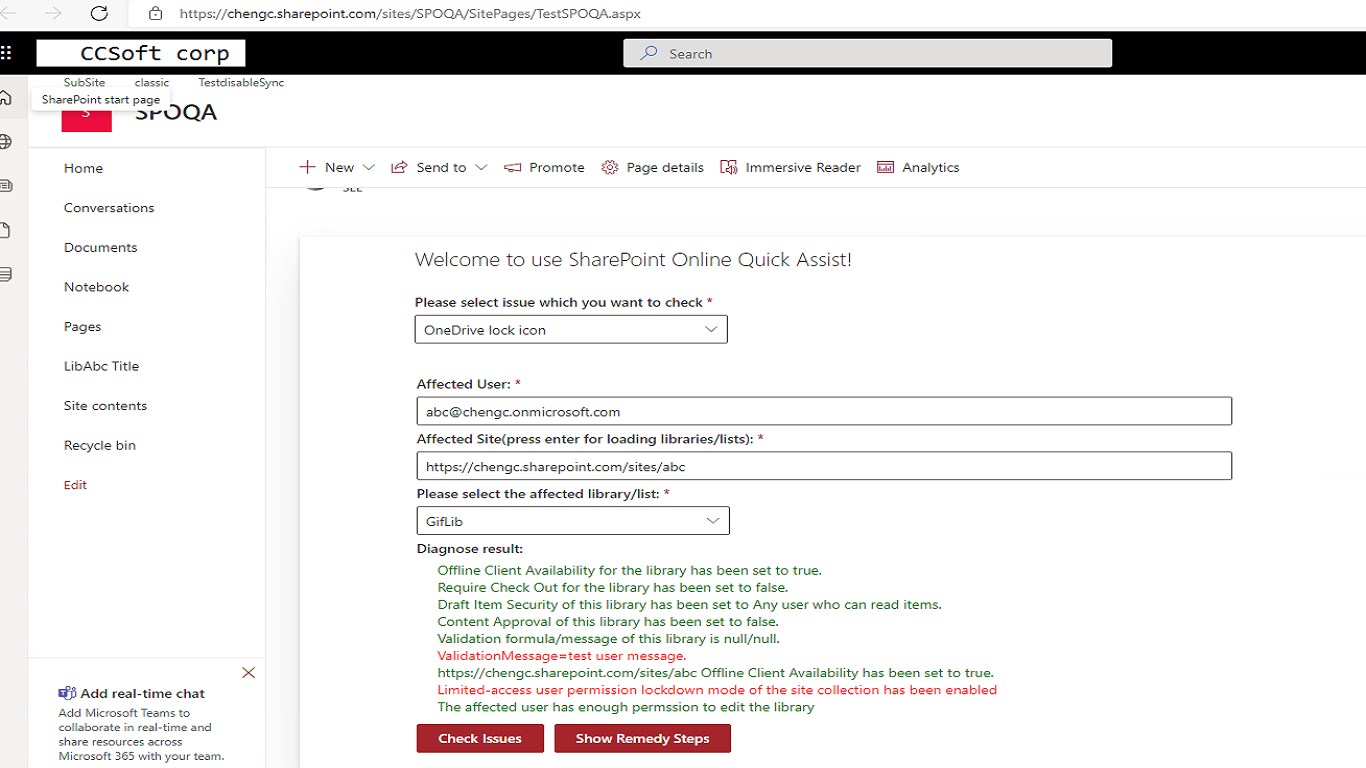Click the Affected User email field
1366x768 pixels.
824,411
